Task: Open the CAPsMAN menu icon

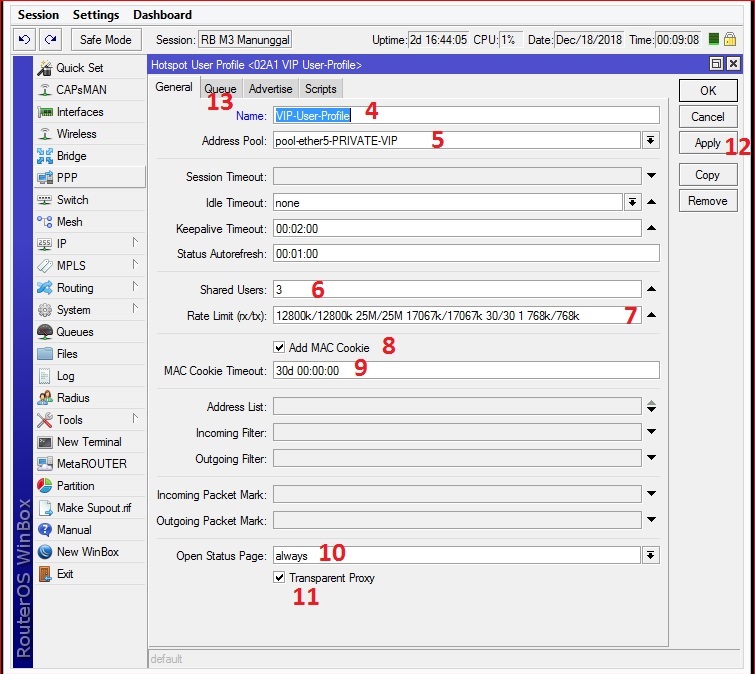Action: (45, 90)
